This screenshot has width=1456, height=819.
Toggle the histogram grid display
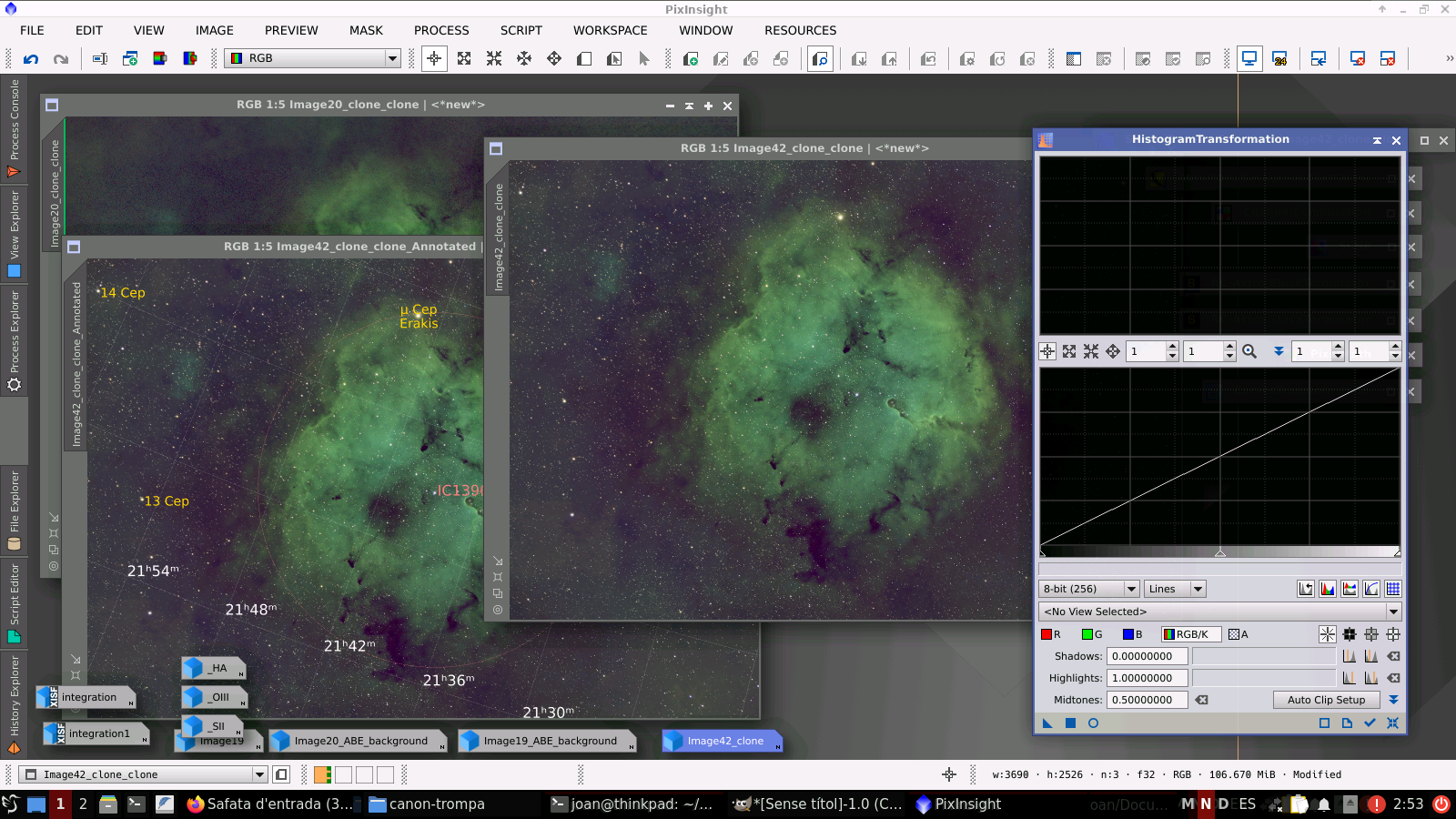(1393, 589)
